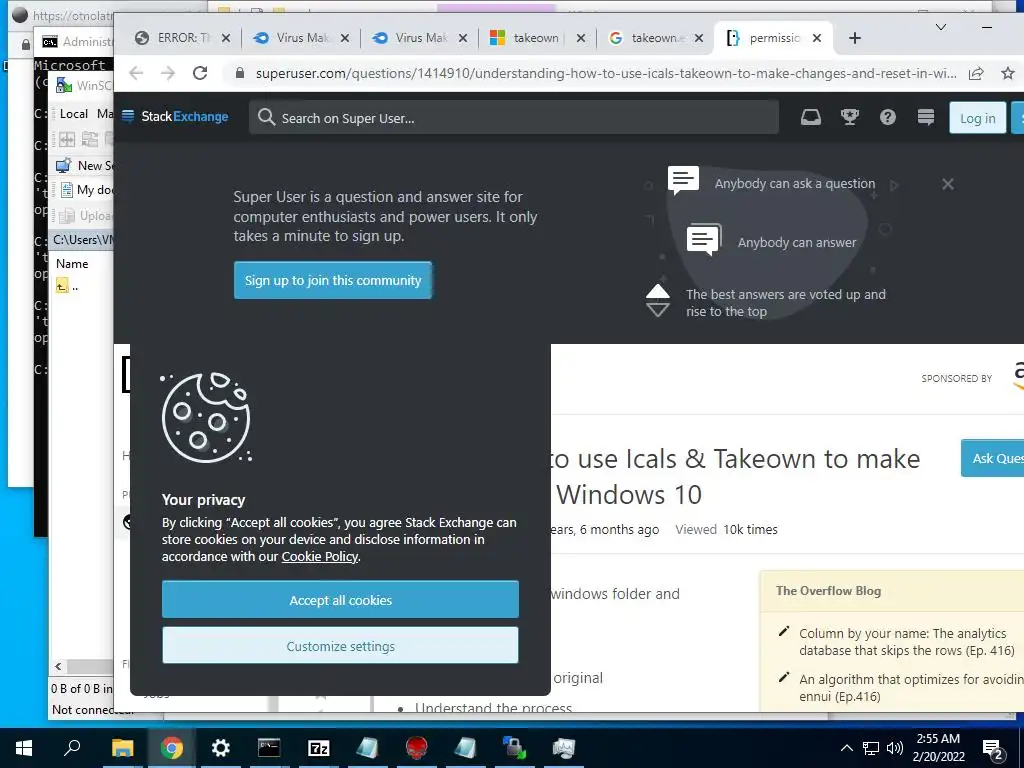1024x768 pixels.
Task: Switch to the takeown Microsoft tab
Action: (537, 38)
